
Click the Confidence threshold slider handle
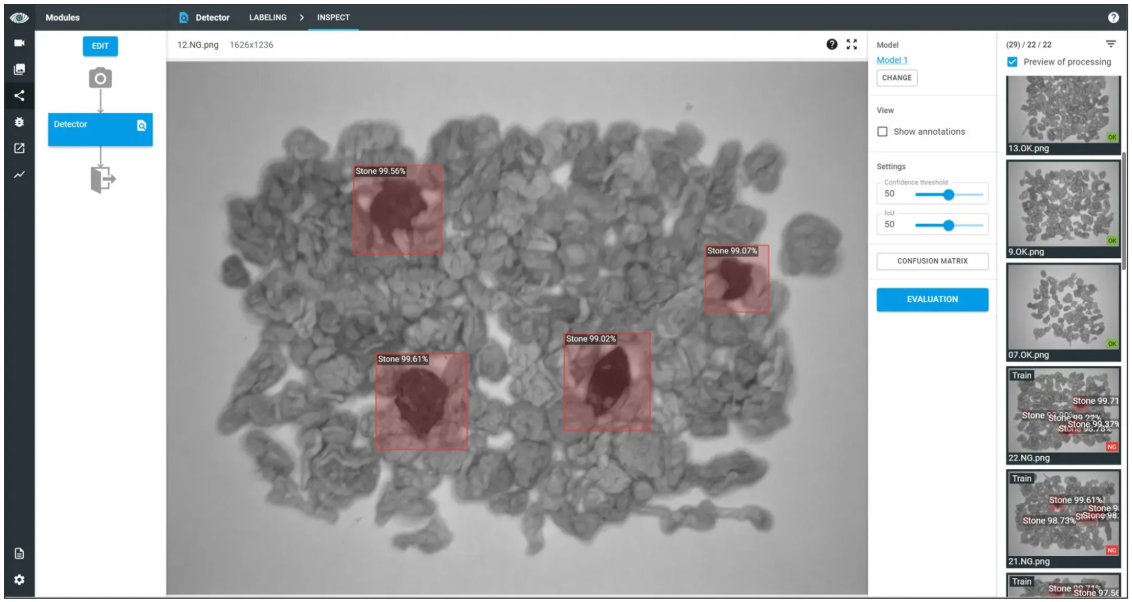tap(949, 195)
